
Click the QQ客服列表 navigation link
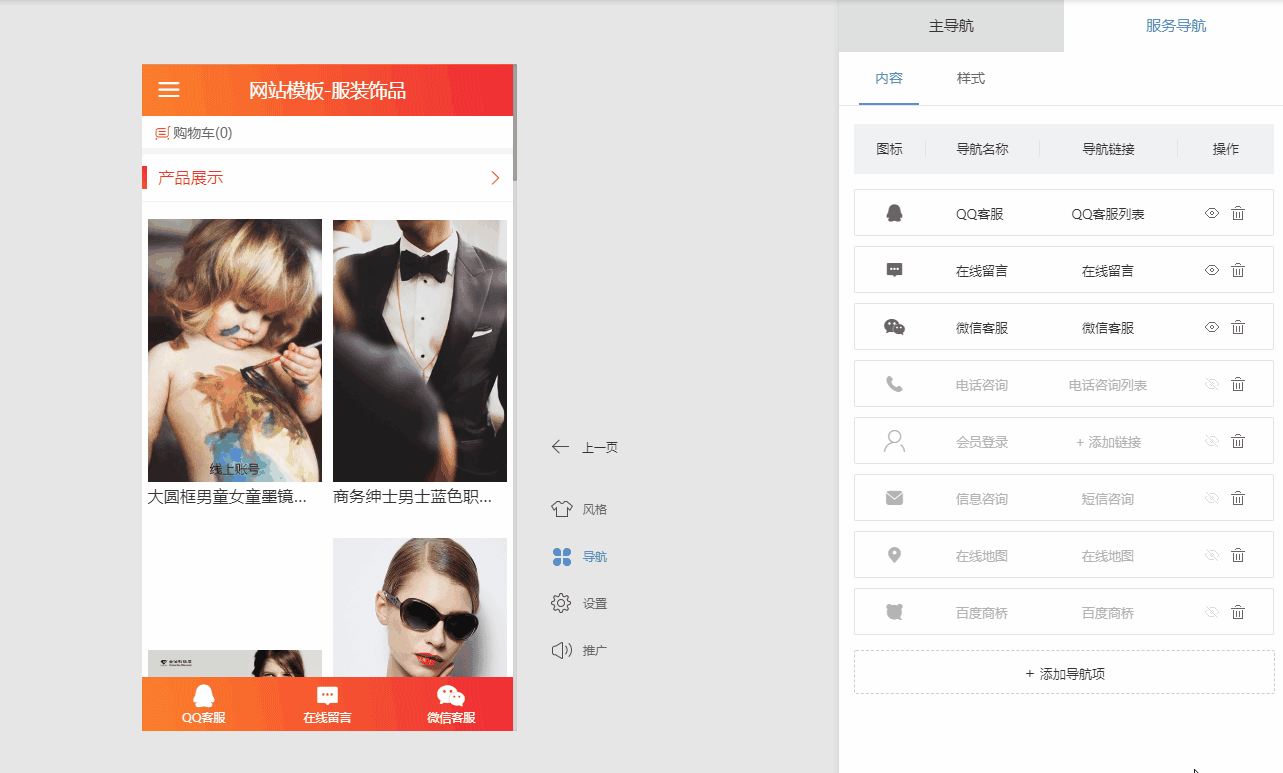point(1108,214)
